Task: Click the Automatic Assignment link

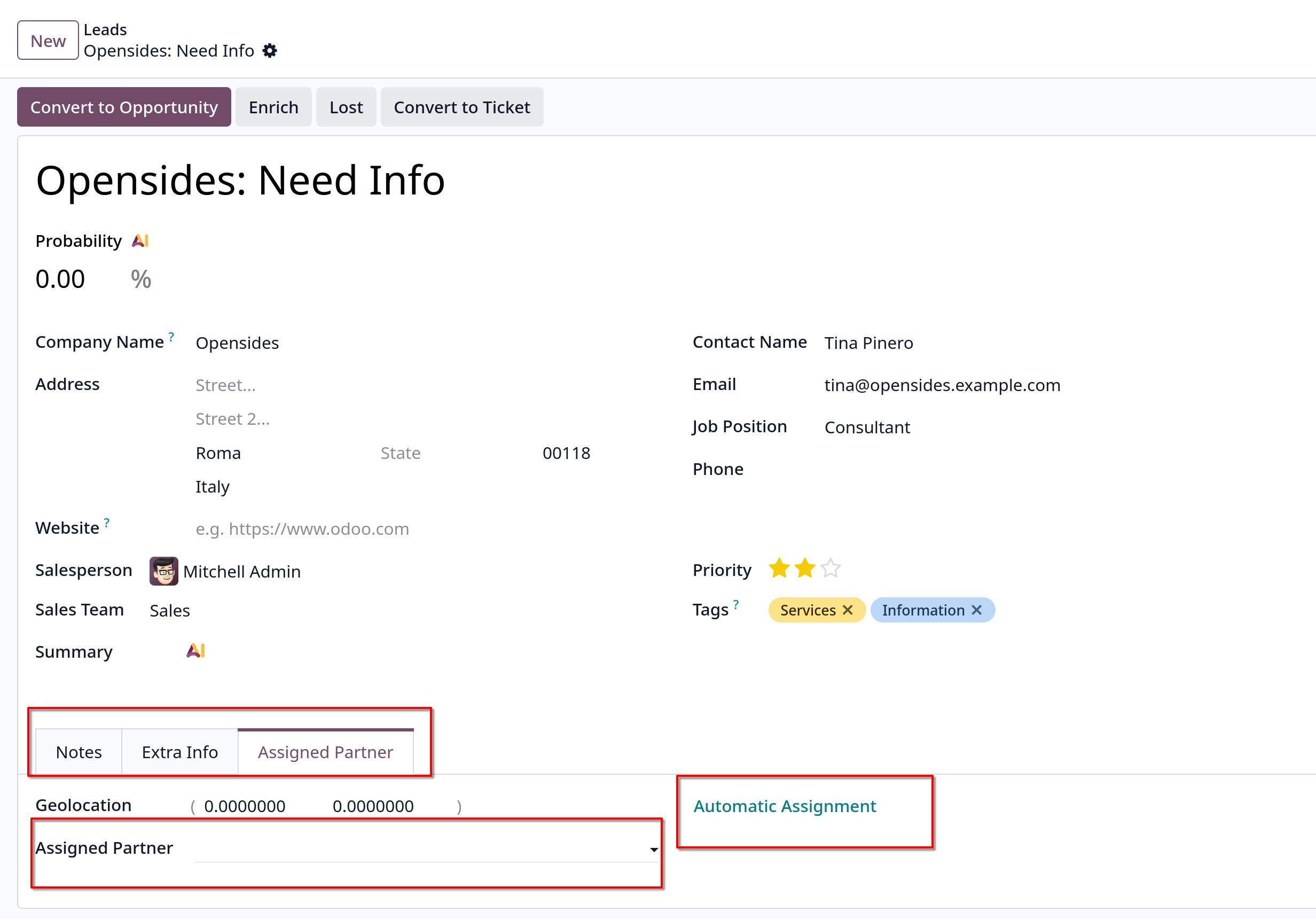Action: coord(785,806)
